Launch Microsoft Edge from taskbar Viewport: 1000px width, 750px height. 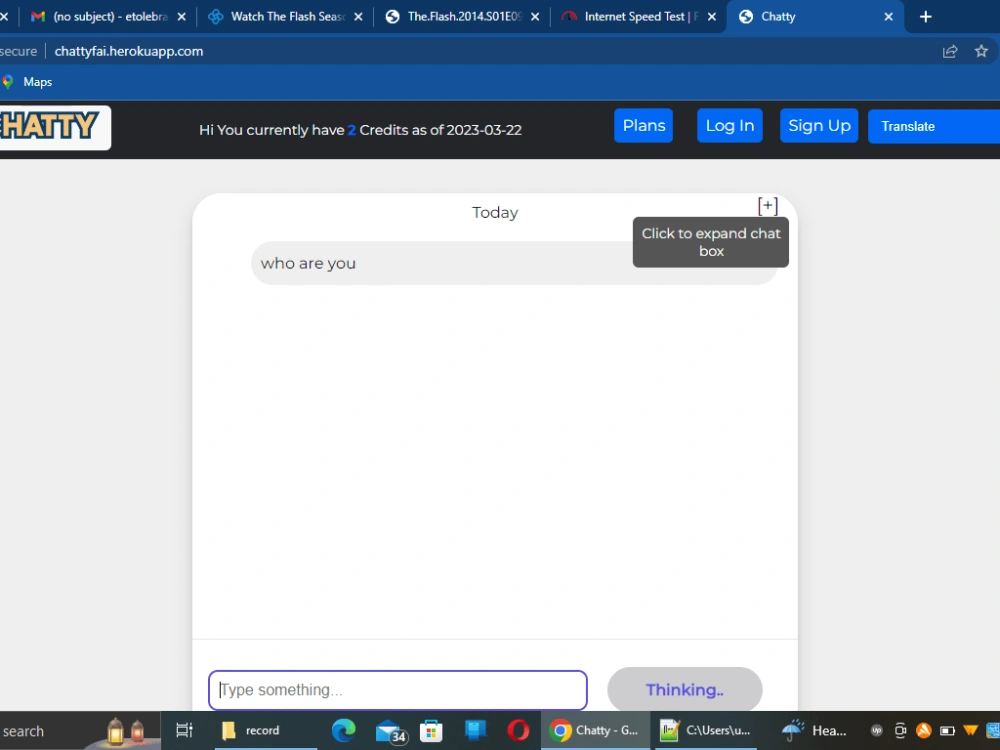(343, 730)
